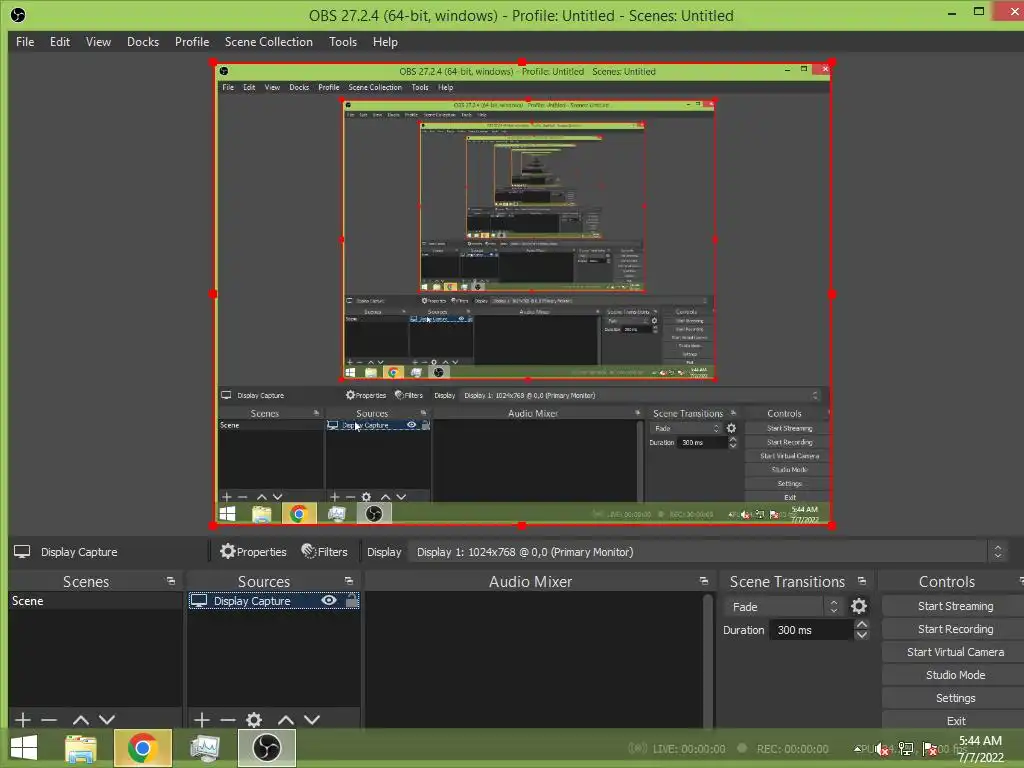Open the Tools menu
The height and width of the screenshot is (768, 1024).
point(343,42)
